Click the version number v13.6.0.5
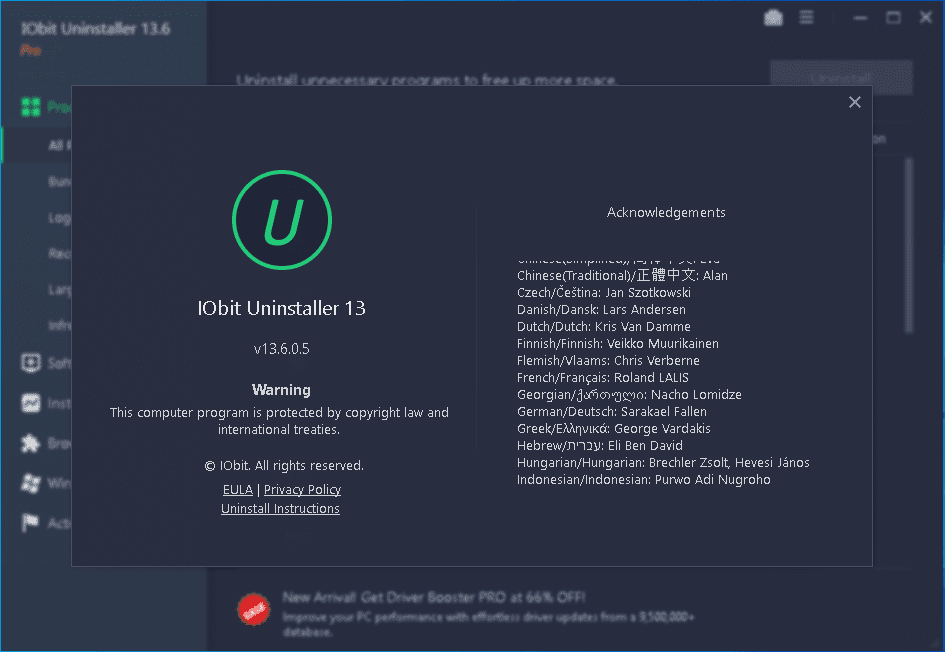Viewport: 945px width, 652px height. pos(281,349)
